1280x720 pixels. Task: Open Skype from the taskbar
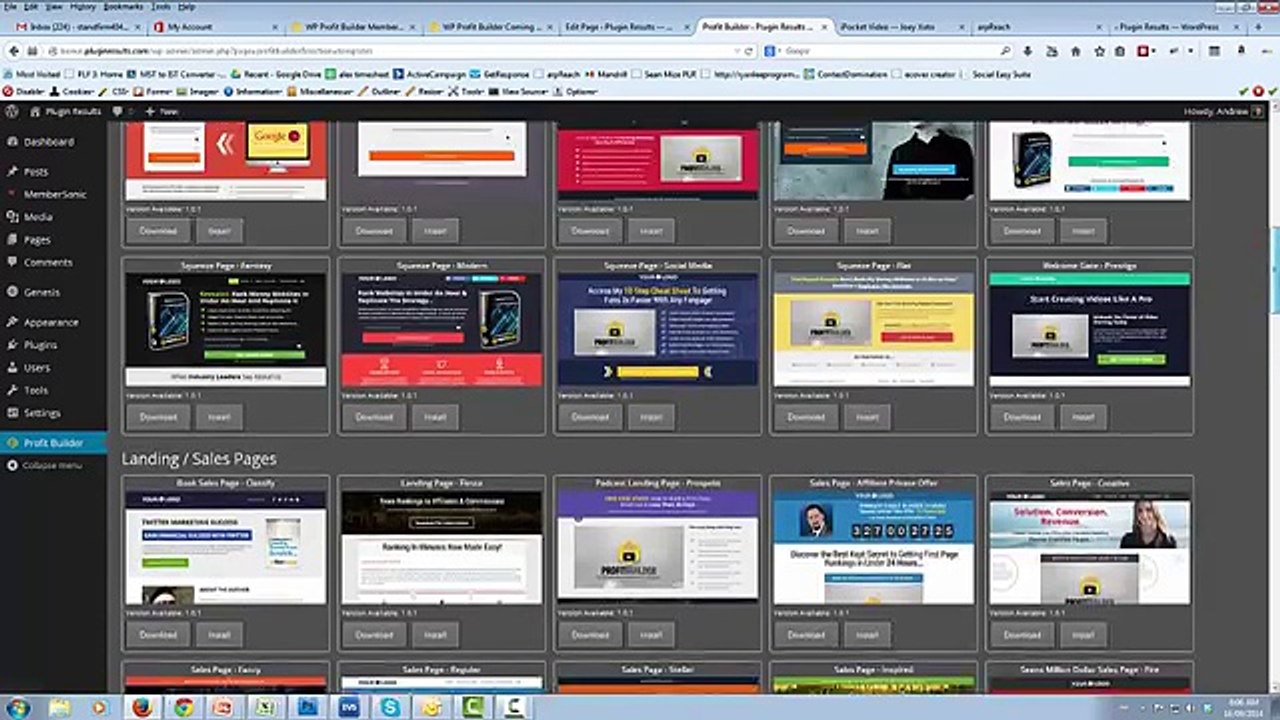(390, 707)
